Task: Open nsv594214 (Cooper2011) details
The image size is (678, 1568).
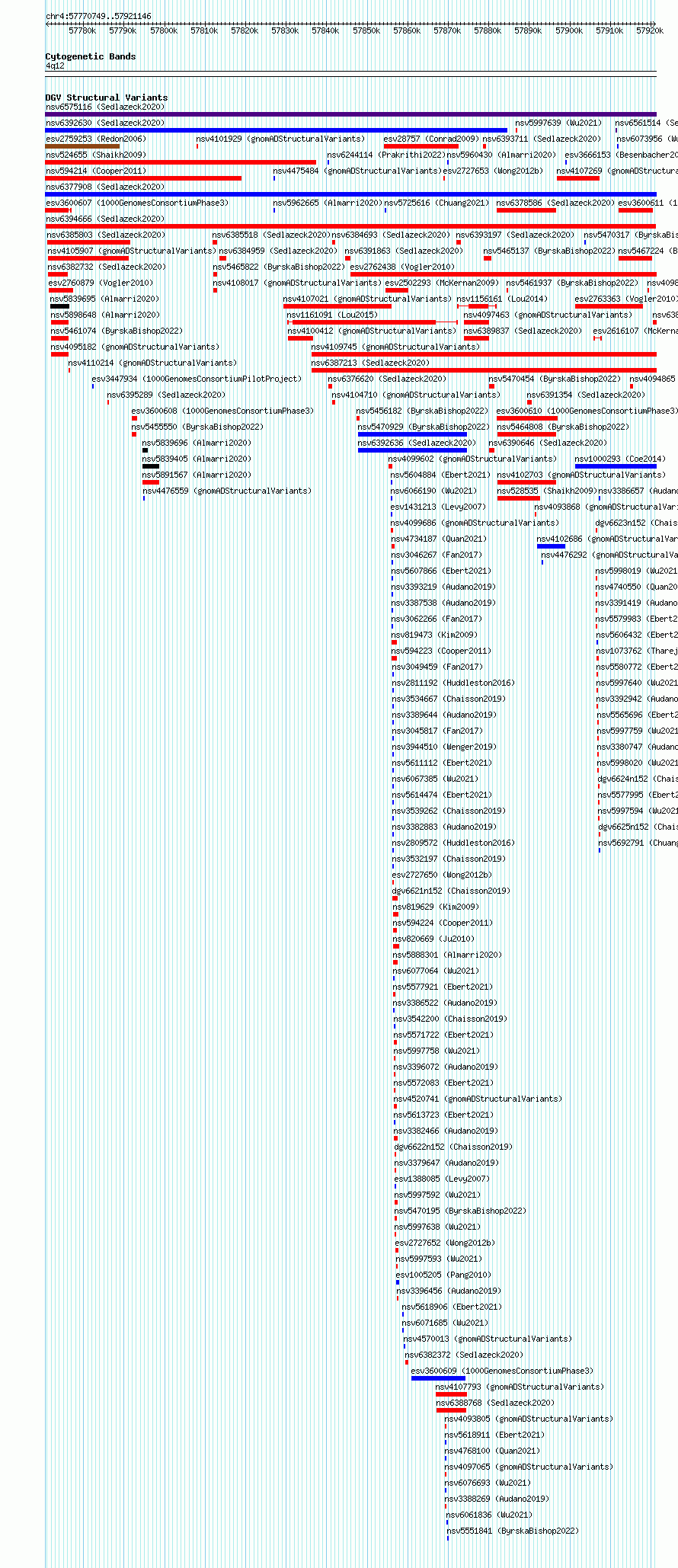Action: pos(95,171)
